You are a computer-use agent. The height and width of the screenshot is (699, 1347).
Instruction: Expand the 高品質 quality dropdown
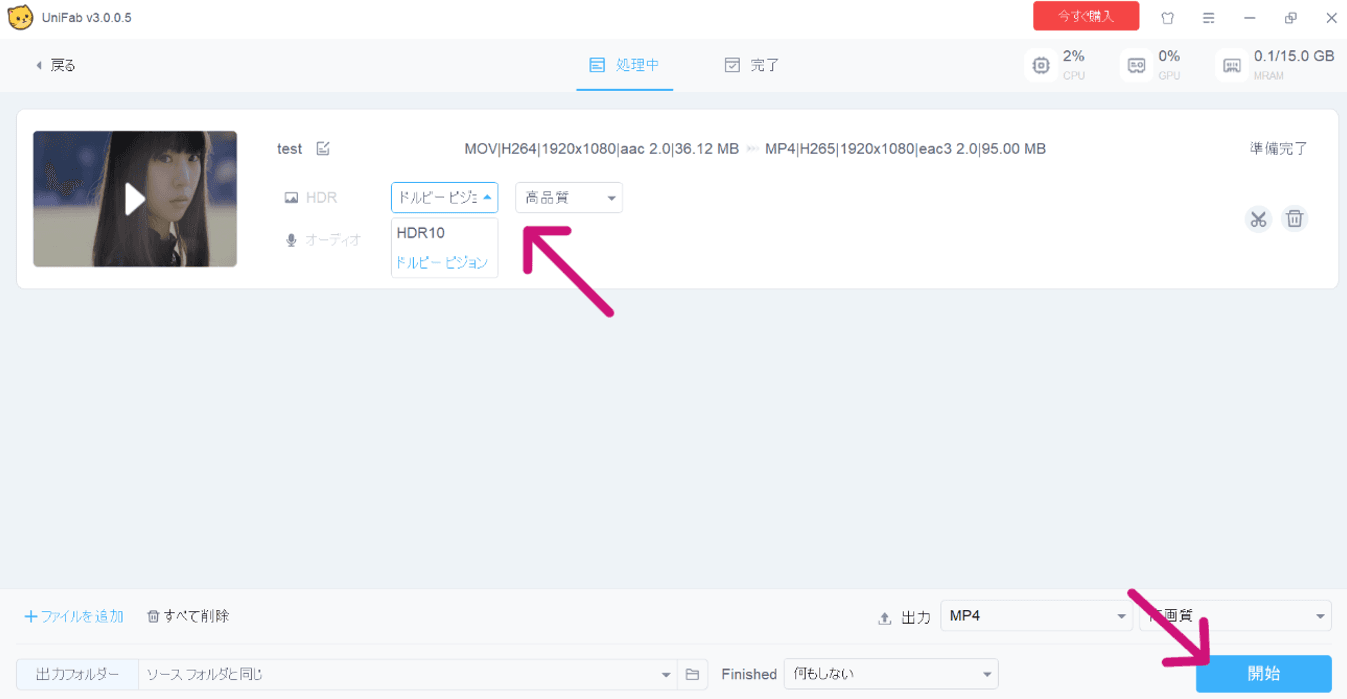coord(568,198)
